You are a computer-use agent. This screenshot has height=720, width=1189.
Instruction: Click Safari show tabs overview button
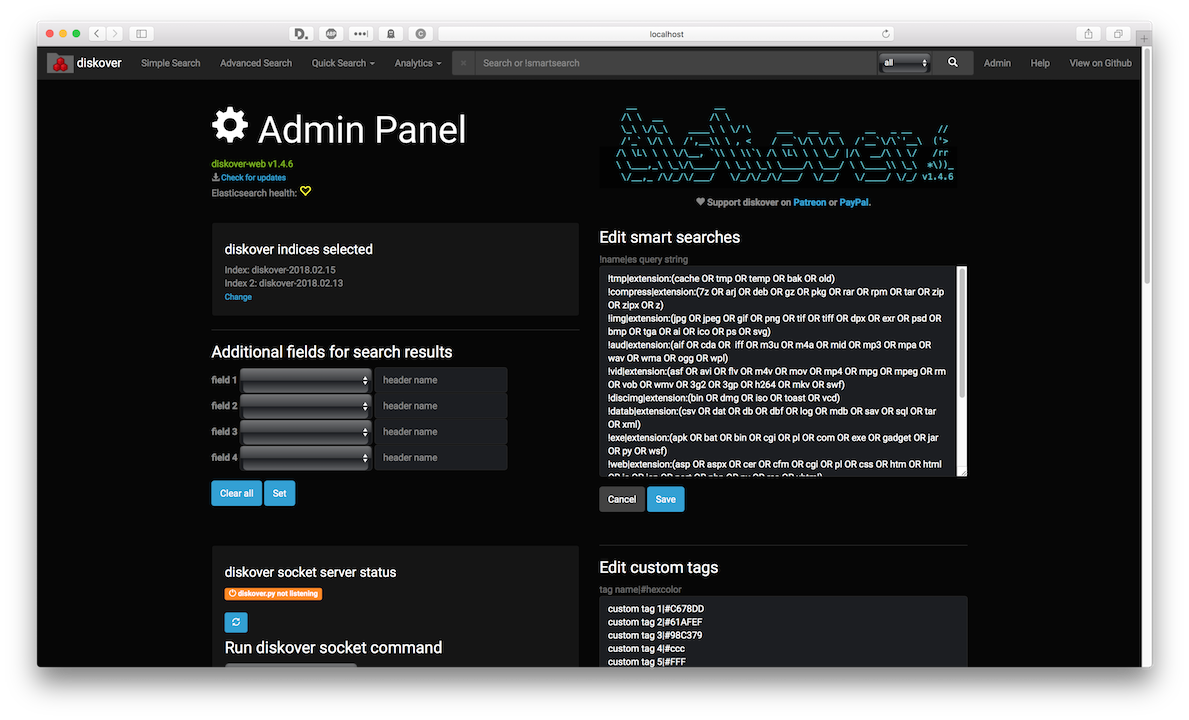1118,33
